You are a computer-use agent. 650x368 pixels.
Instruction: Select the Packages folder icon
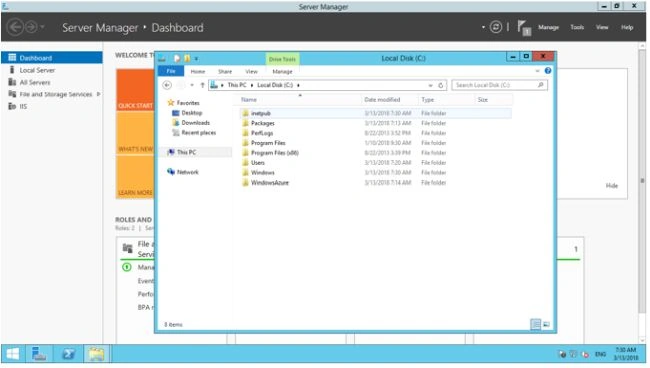(245, 123)
